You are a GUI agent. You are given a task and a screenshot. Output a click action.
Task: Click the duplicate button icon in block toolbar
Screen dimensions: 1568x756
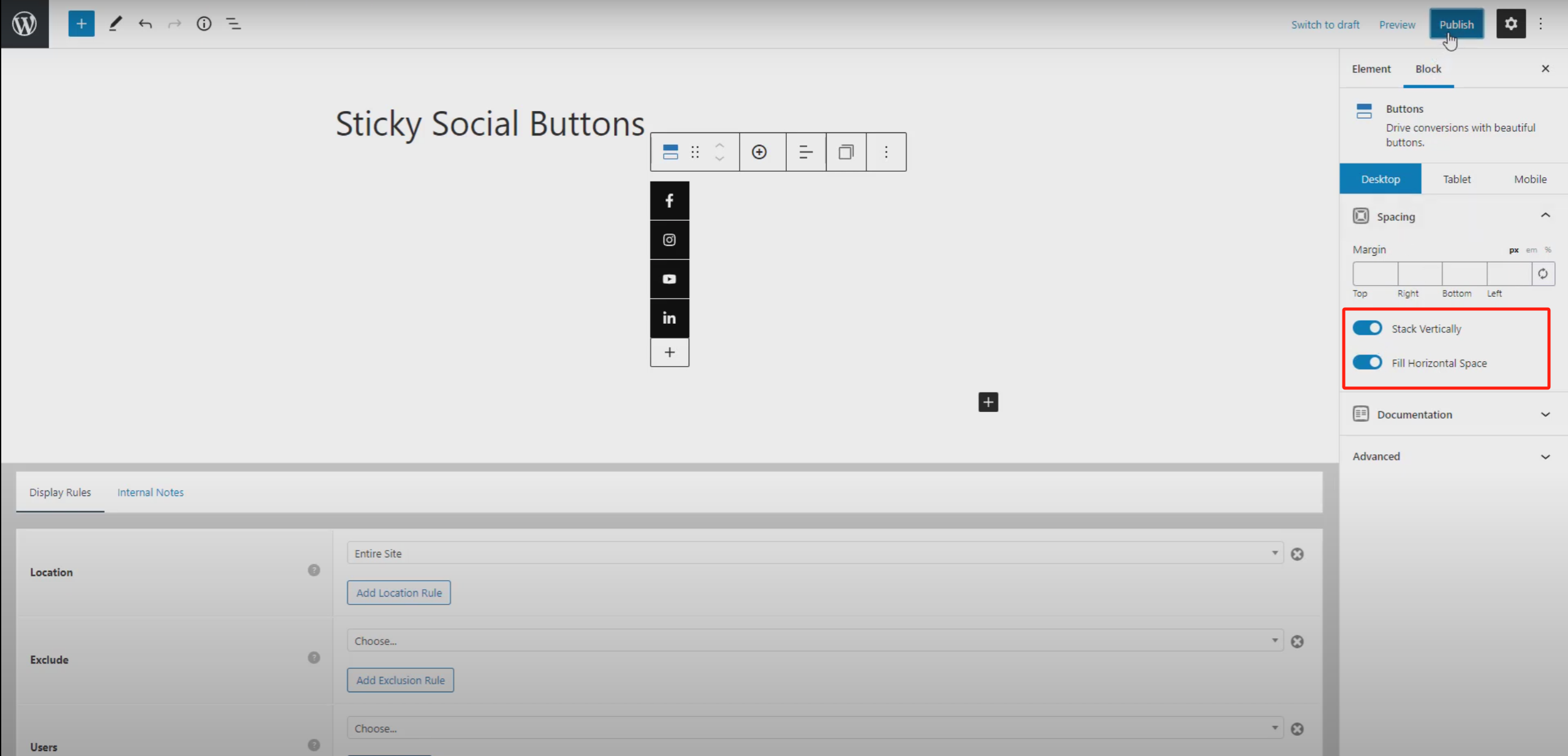click(846, 152)
